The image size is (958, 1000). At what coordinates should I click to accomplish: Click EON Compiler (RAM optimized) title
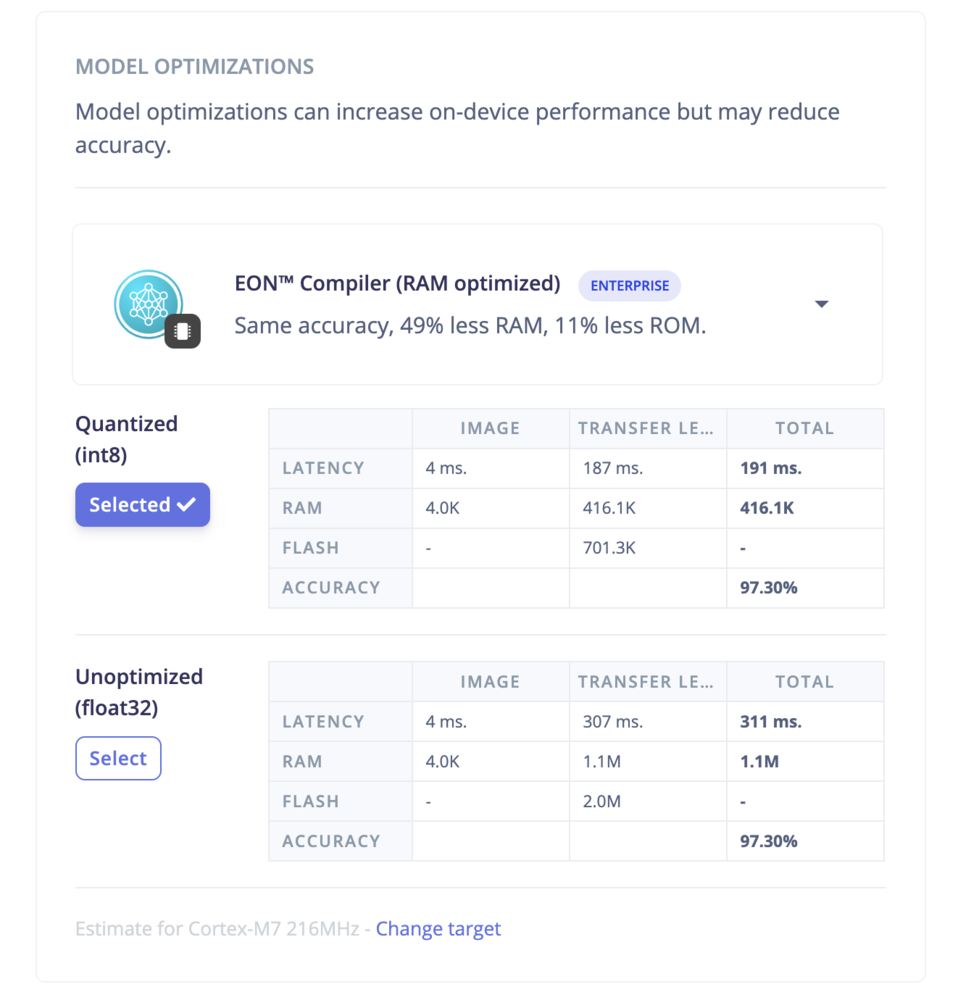coord(397,283)
